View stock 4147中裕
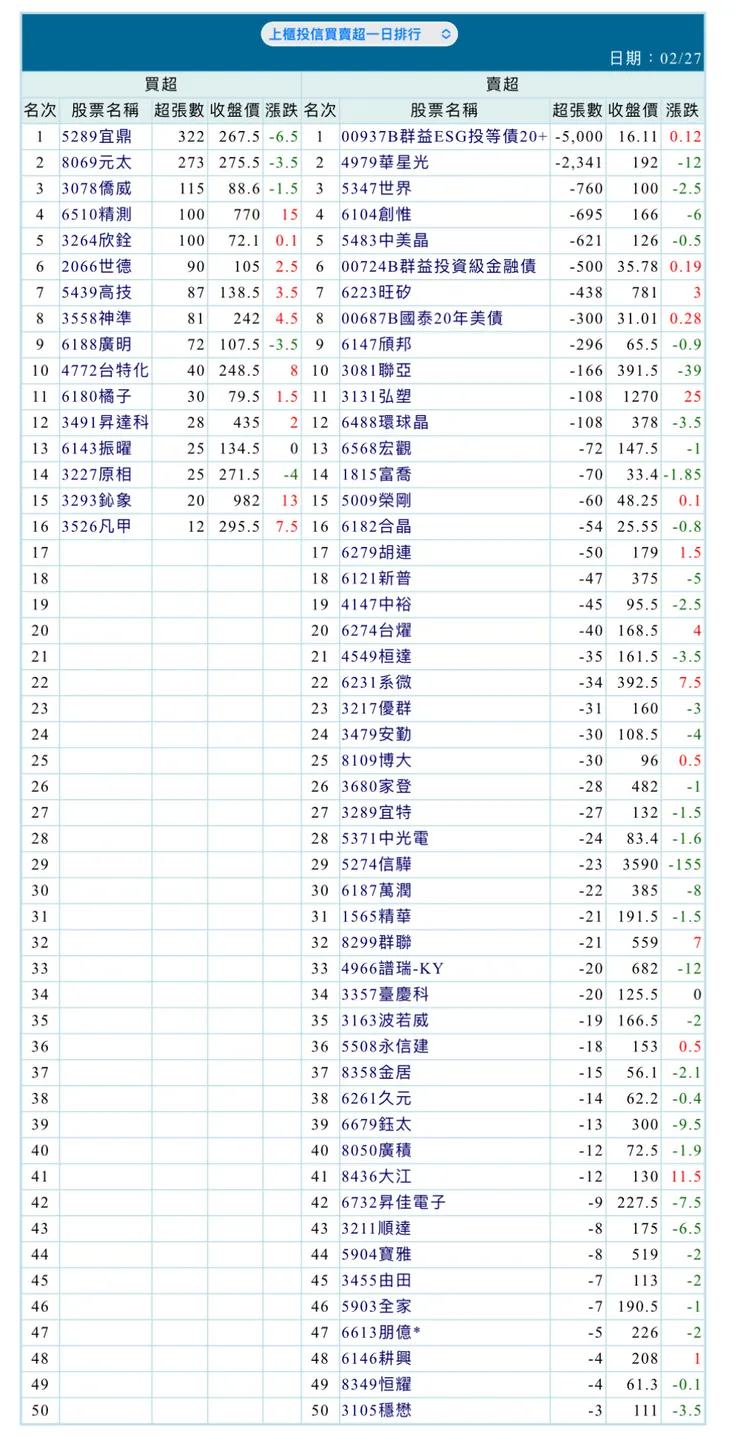This screenshot has height=1443, width=740. click(x=376, y=604)
